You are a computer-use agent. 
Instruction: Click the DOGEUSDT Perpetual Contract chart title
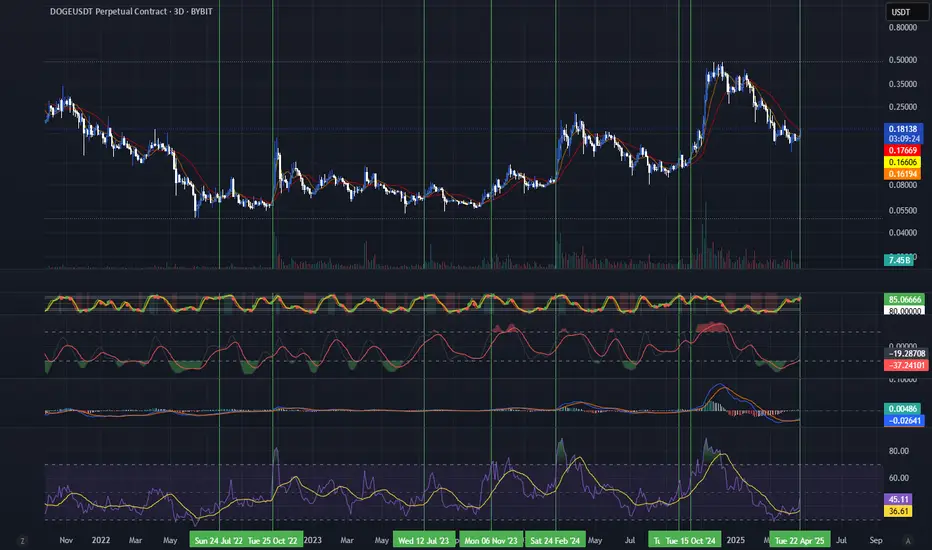(x=131, y=11)
